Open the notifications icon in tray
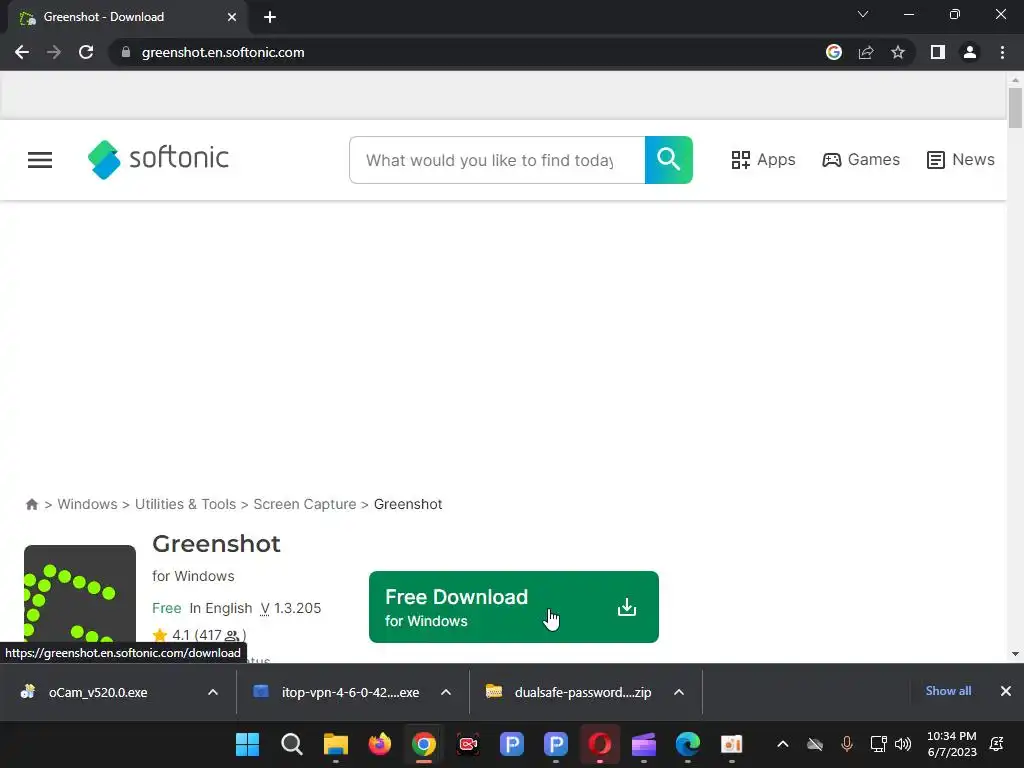Viewport: 1024px width, 768px height. (997, 744)
